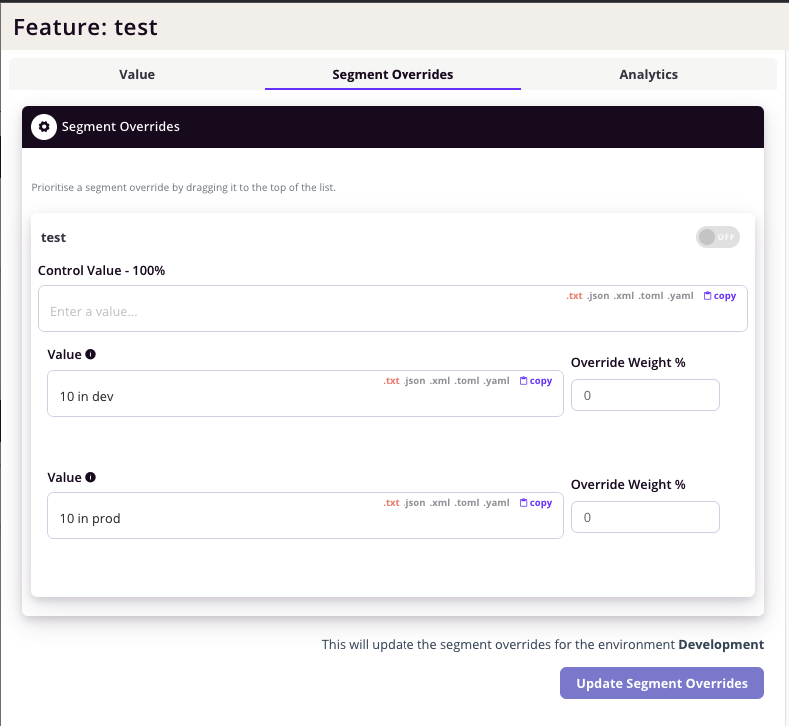This screenshot has width=789, height=726.
Task: Focus Override Weight field for dev value
Action: 645,395
